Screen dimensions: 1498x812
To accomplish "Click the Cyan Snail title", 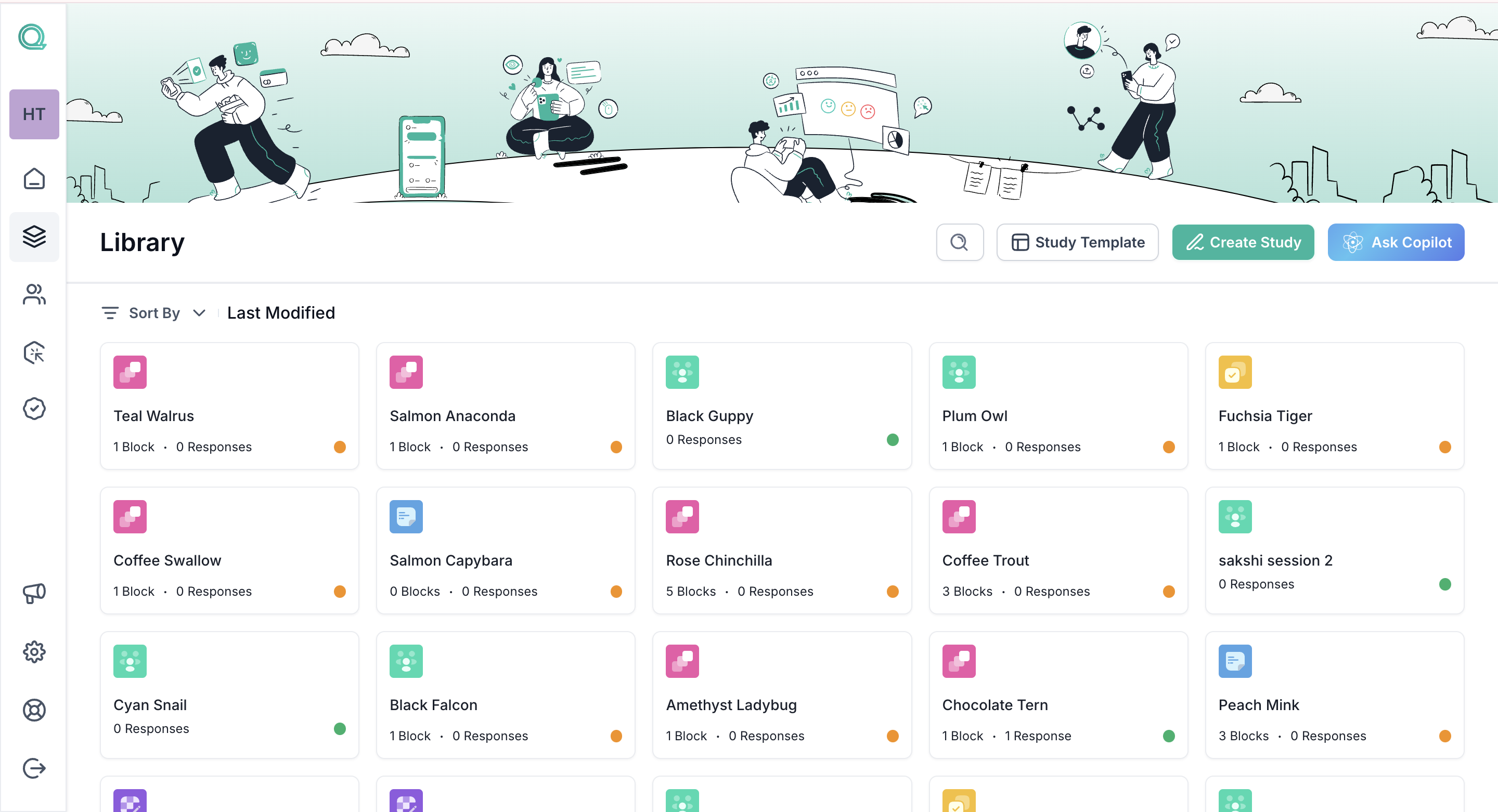I will (150, 705).
